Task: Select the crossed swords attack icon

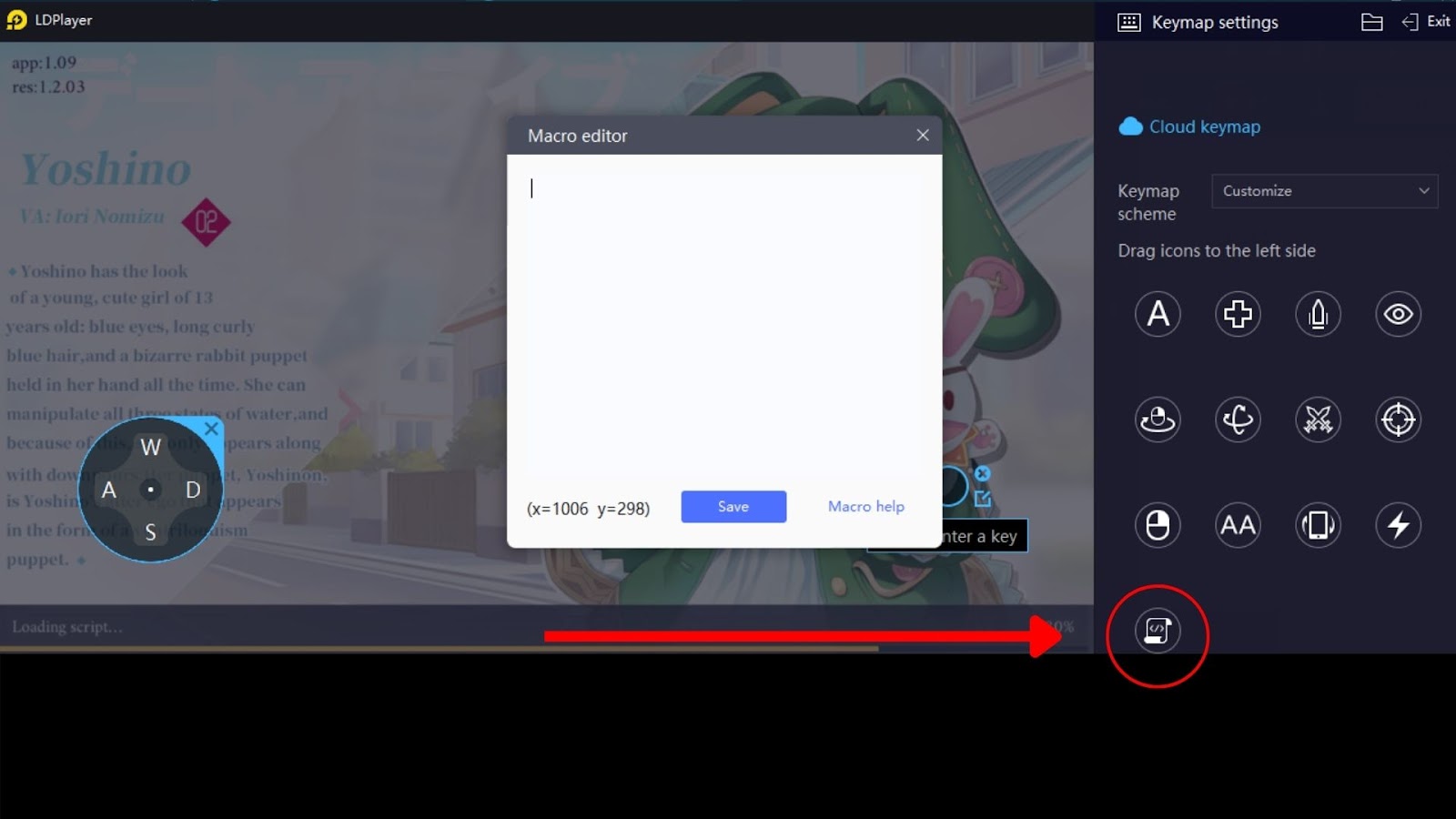Action: 1318,420
